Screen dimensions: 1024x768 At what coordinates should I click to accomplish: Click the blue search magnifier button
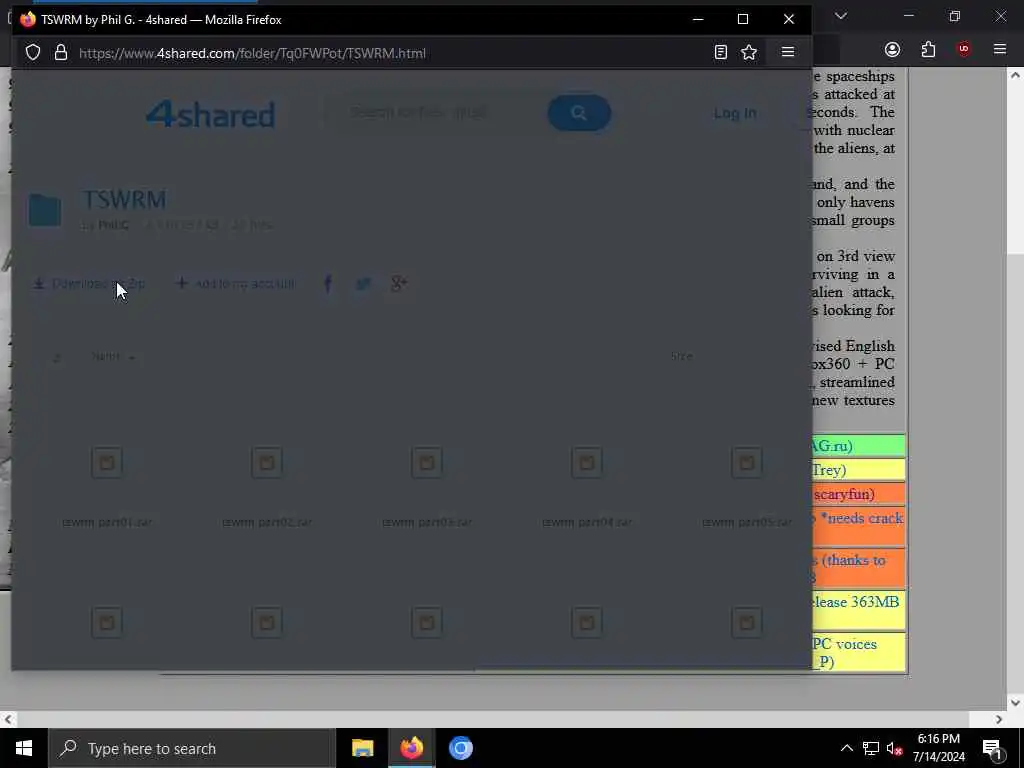click(579, 112)
